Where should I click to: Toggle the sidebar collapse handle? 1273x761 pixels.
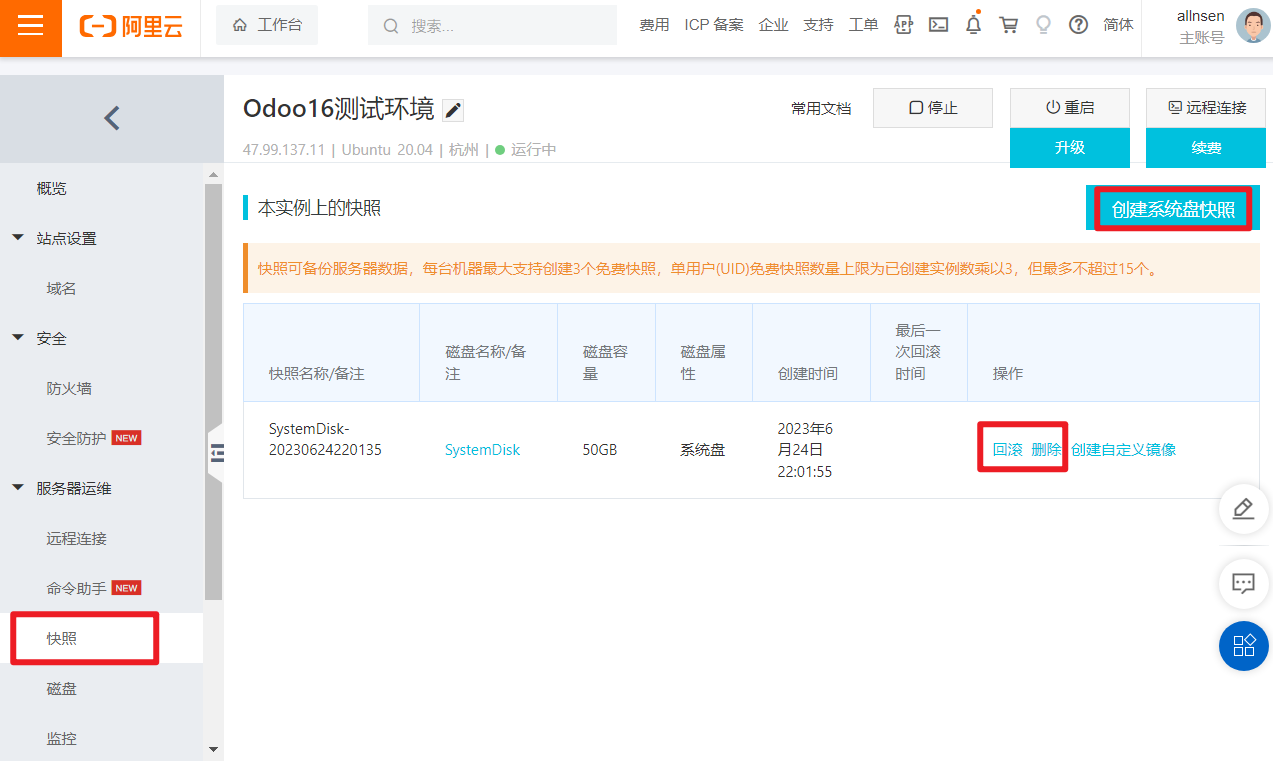click(217, 453)
